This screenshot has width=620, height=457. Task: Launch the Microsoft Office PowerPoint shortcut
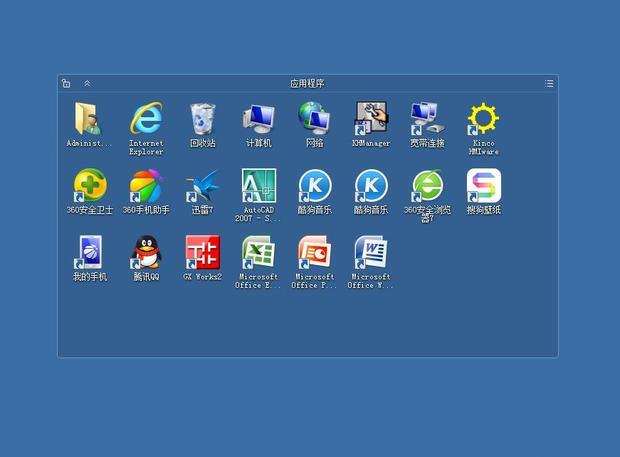coord(315,252)
